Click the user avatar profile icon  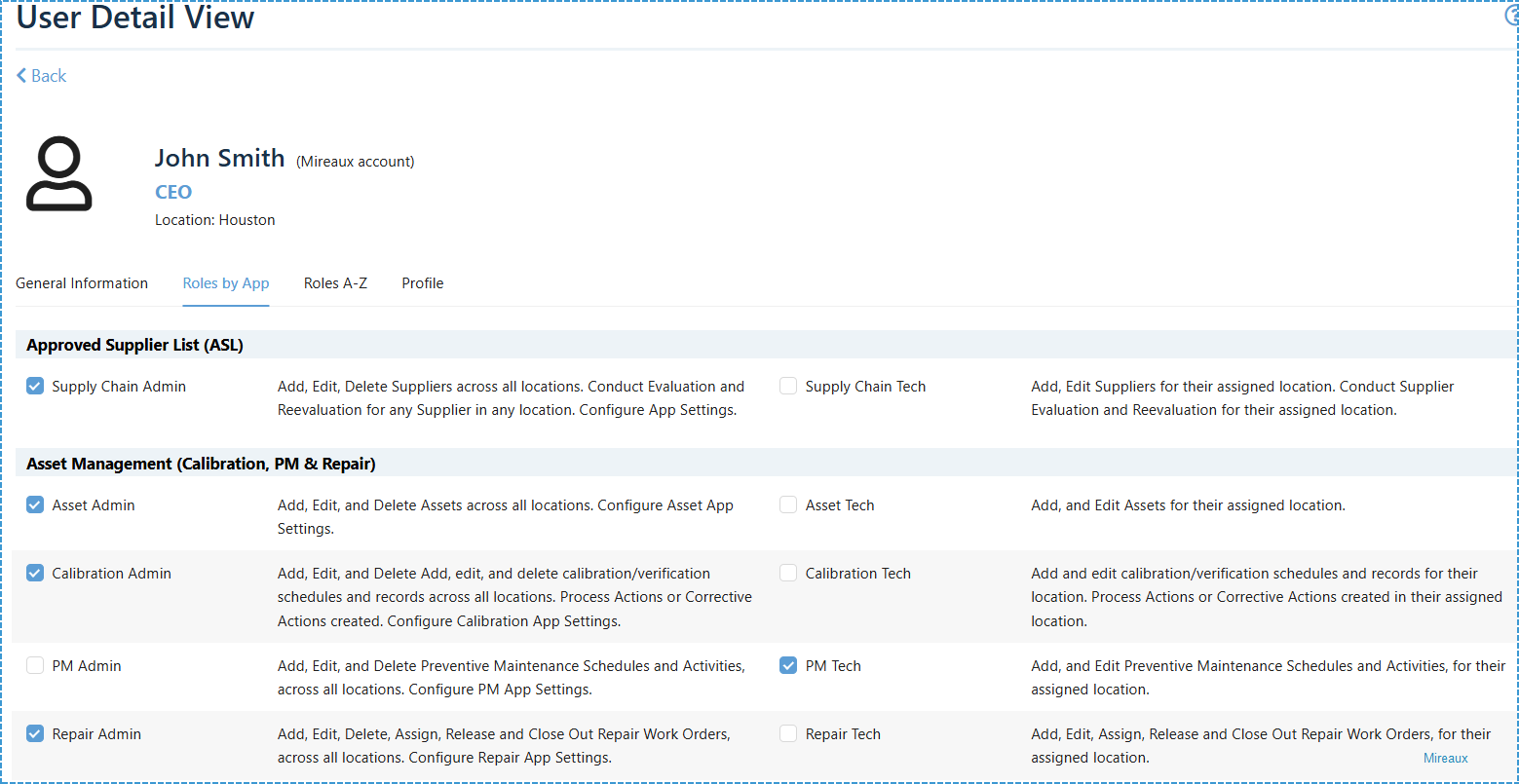(59, 174)
